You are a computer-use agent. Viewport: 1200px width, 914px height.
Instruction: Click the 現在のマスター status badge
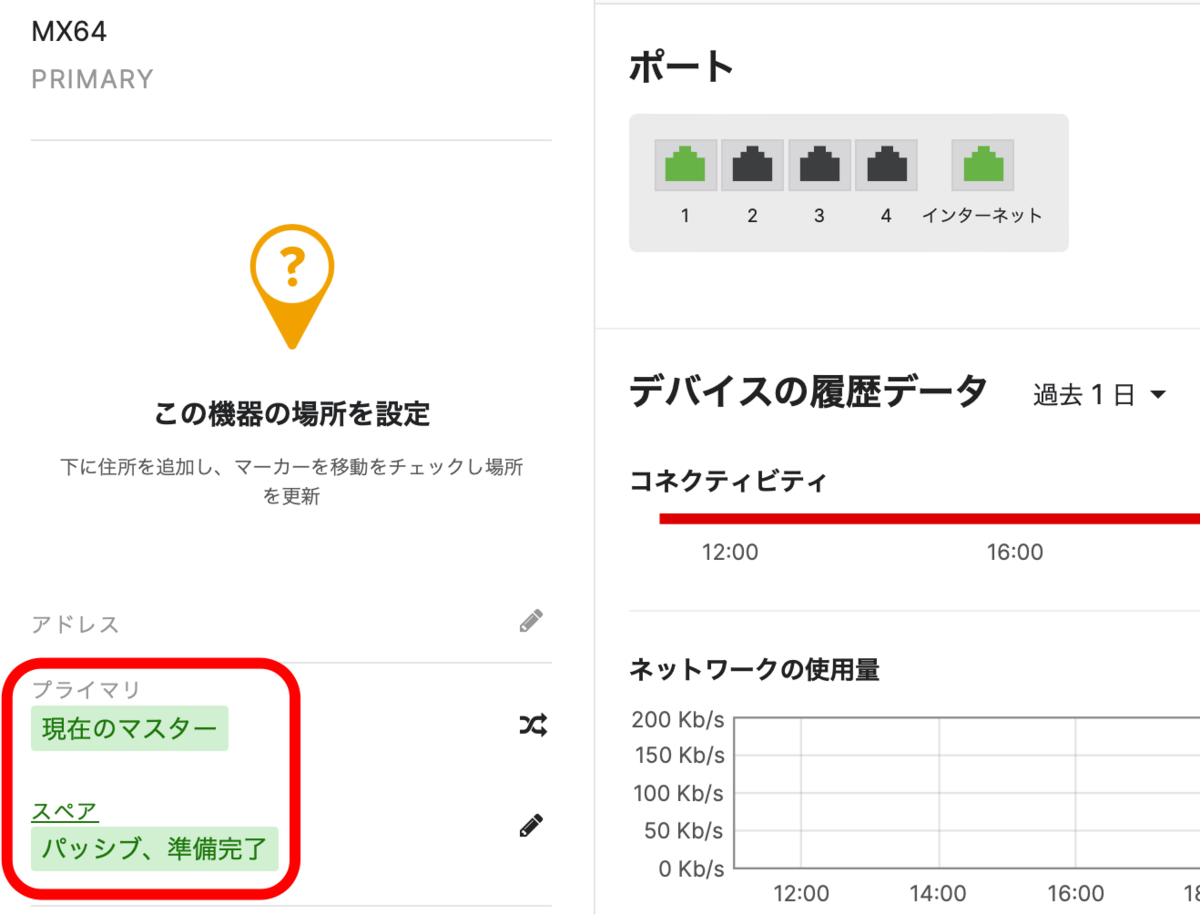(x=129, y=728)
